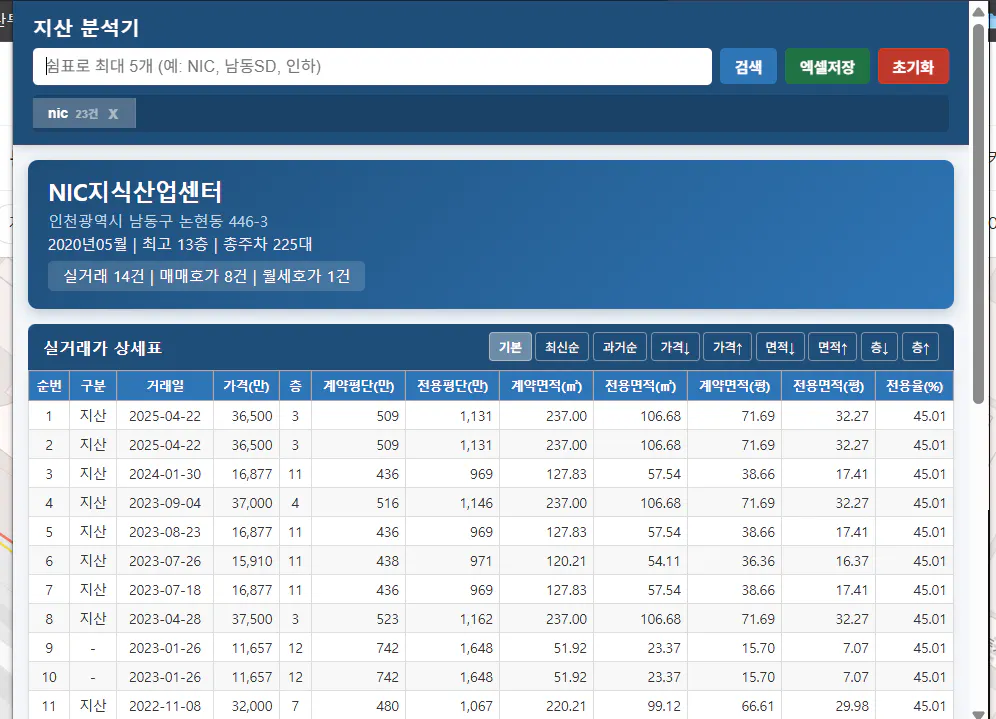Click the 계약면적(평) column header
The height and width of the screenshot is (719, 996).
coord(735,386)
